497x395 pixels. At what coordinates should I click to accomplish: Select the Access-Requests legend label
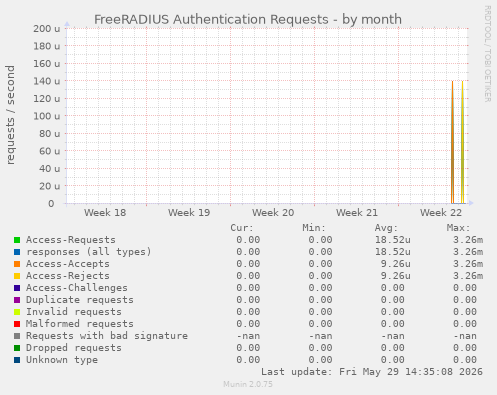click(x=71, y=240)
